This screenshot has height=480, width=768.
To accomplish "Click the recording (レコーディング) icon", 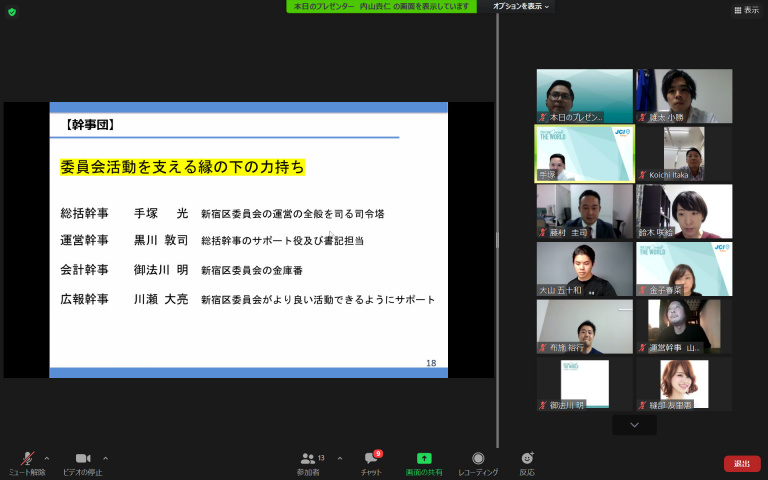I will 478,458.
